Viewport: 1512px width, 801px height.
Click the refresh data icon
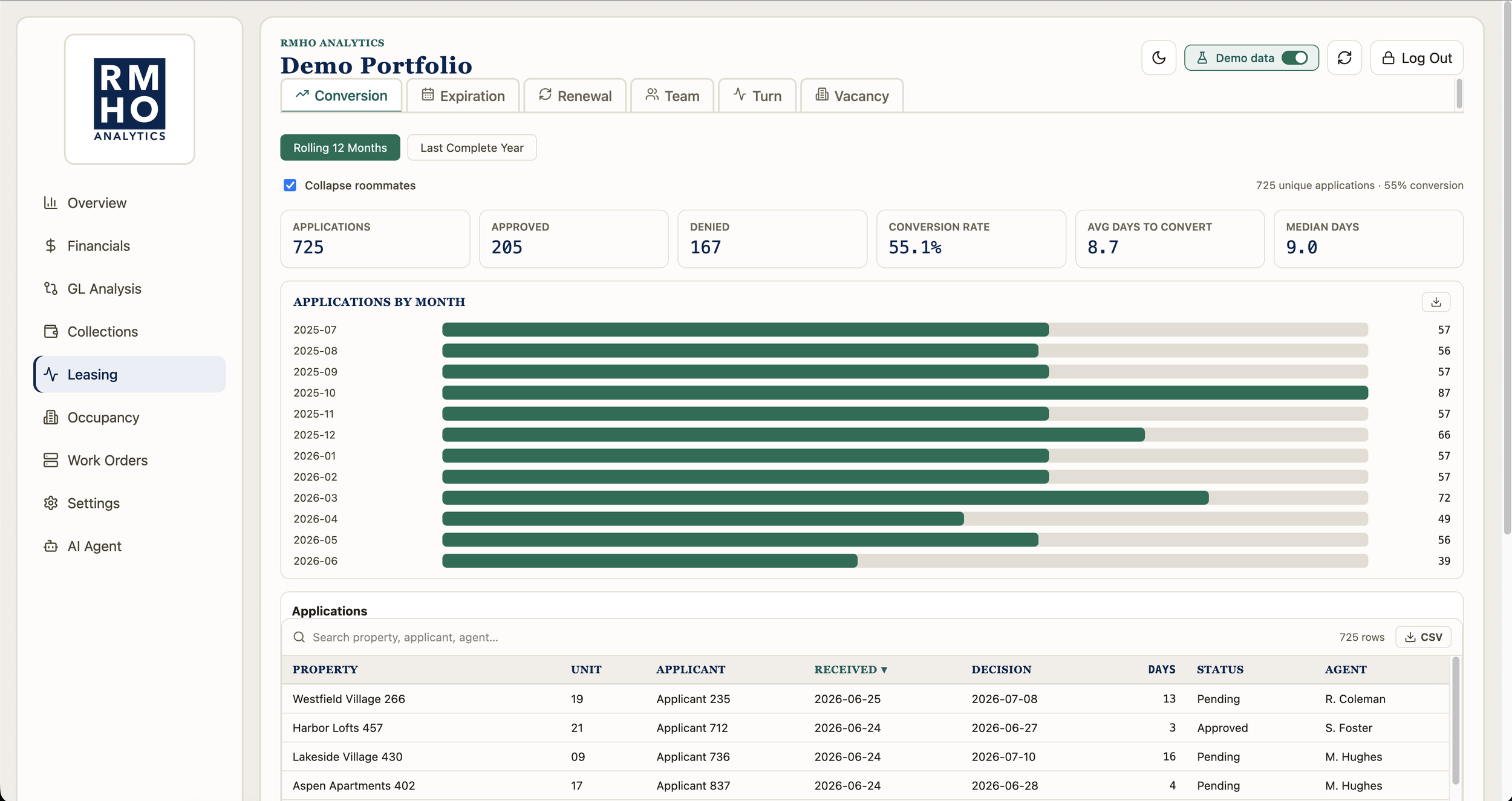click(x=1344, y=58)
